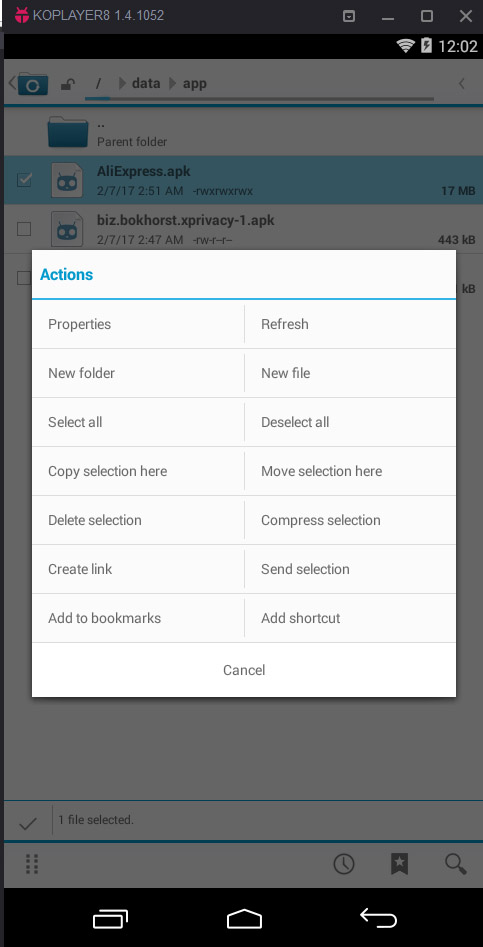
Task: Open the history clock icon
Action: click(344, 864)
